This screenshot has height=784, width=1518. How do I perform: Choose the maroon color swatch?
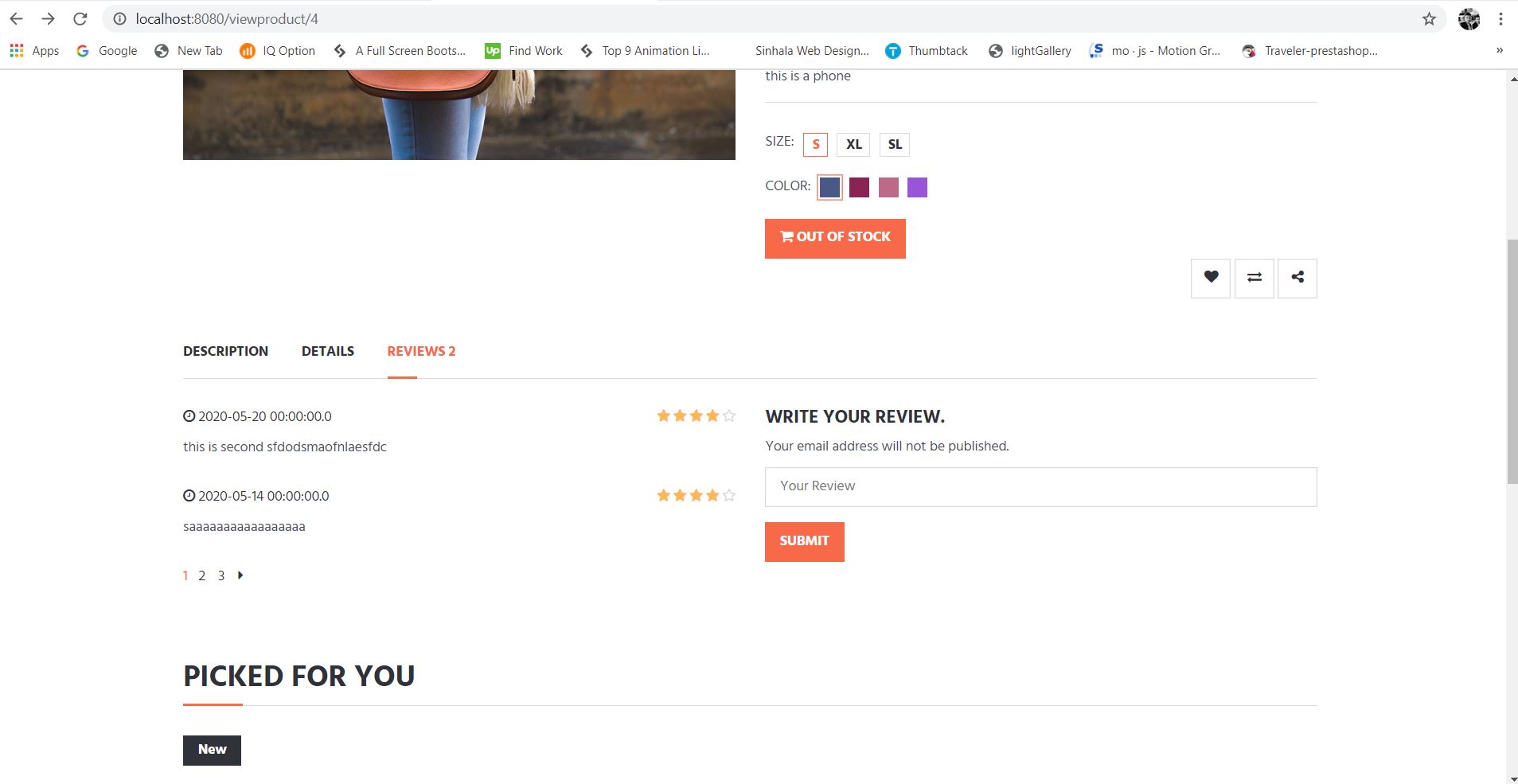point(859,188)
